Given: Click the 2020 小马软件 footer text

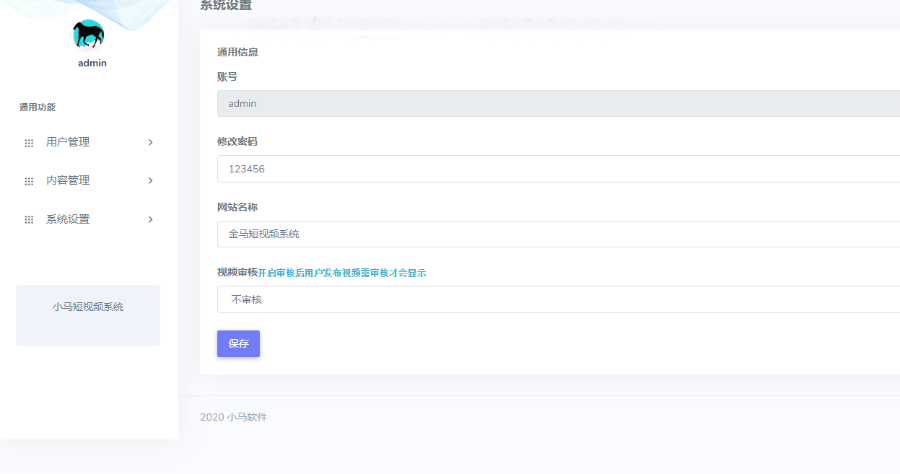Looking at the screenshot, I should pyautogui.click(x=234, y=417).
